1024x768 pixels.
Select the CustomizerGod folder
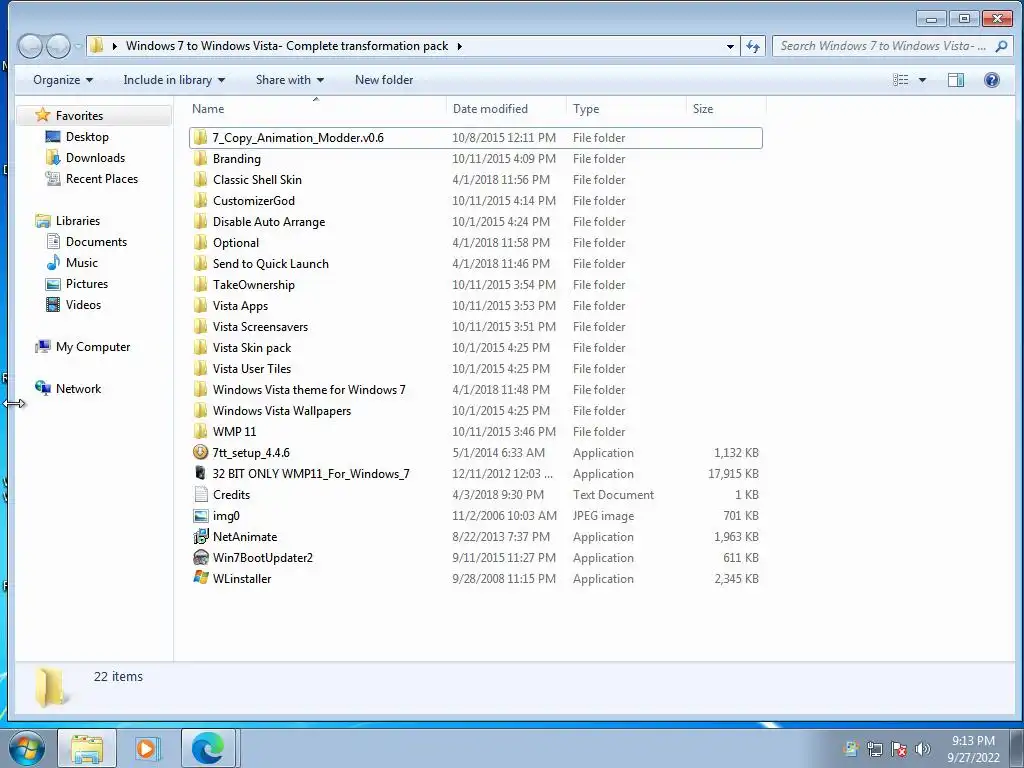pos(475,200)
